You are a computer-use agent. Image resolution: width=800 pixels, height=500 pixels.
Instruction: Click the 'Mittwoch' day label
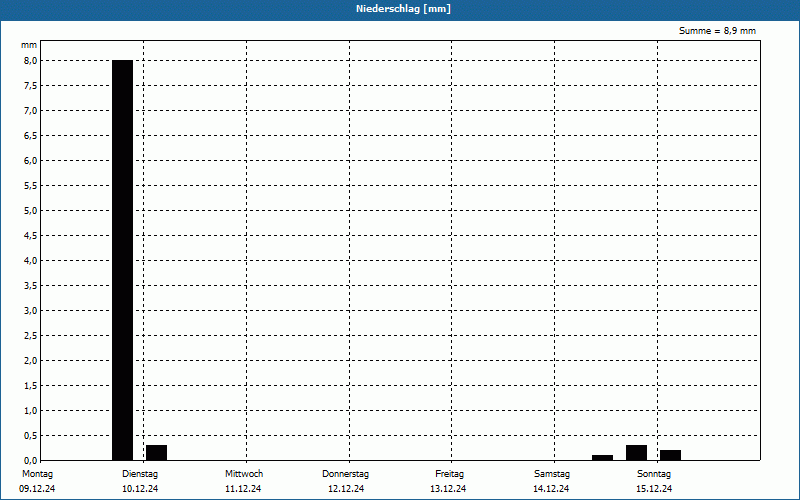[x=244, y=473]
